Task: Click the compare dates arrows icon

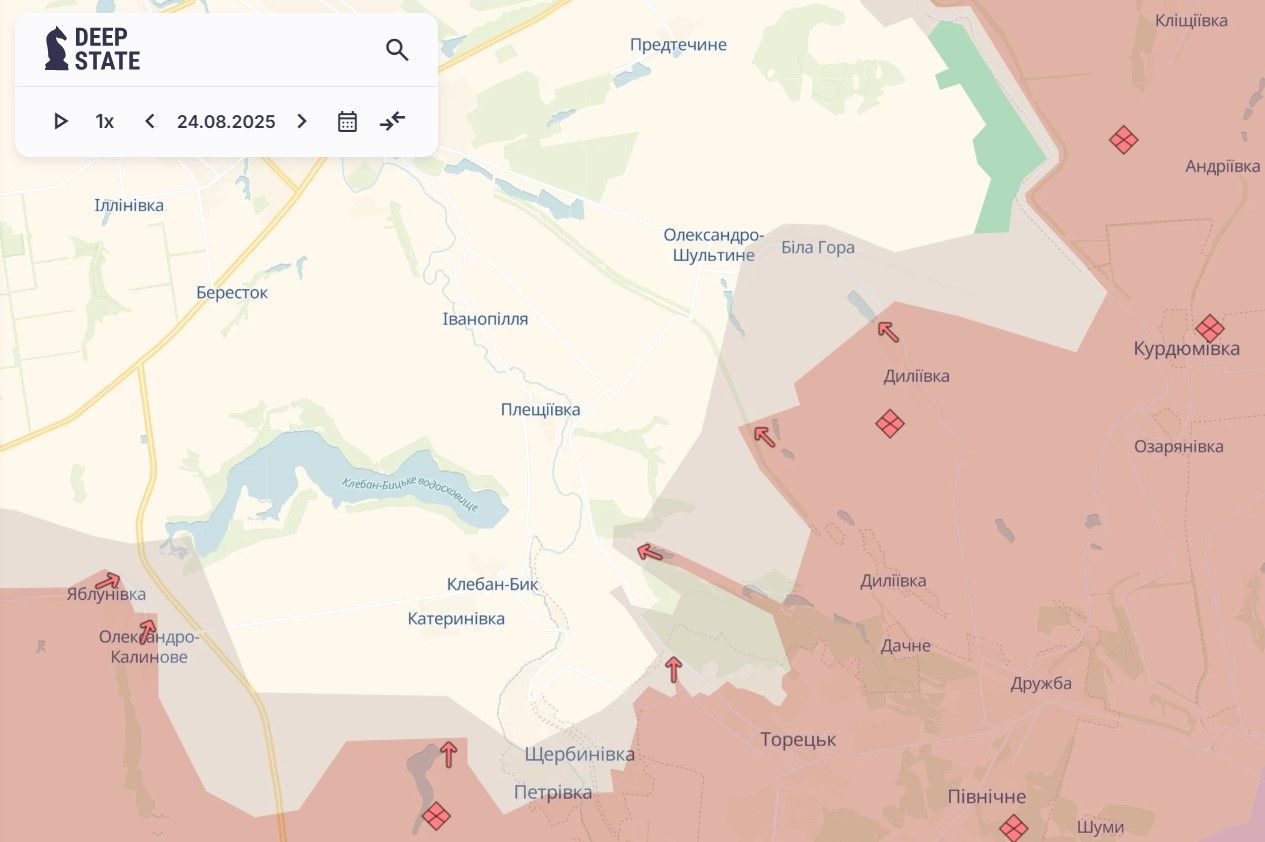Action: (x=392, y=122)
